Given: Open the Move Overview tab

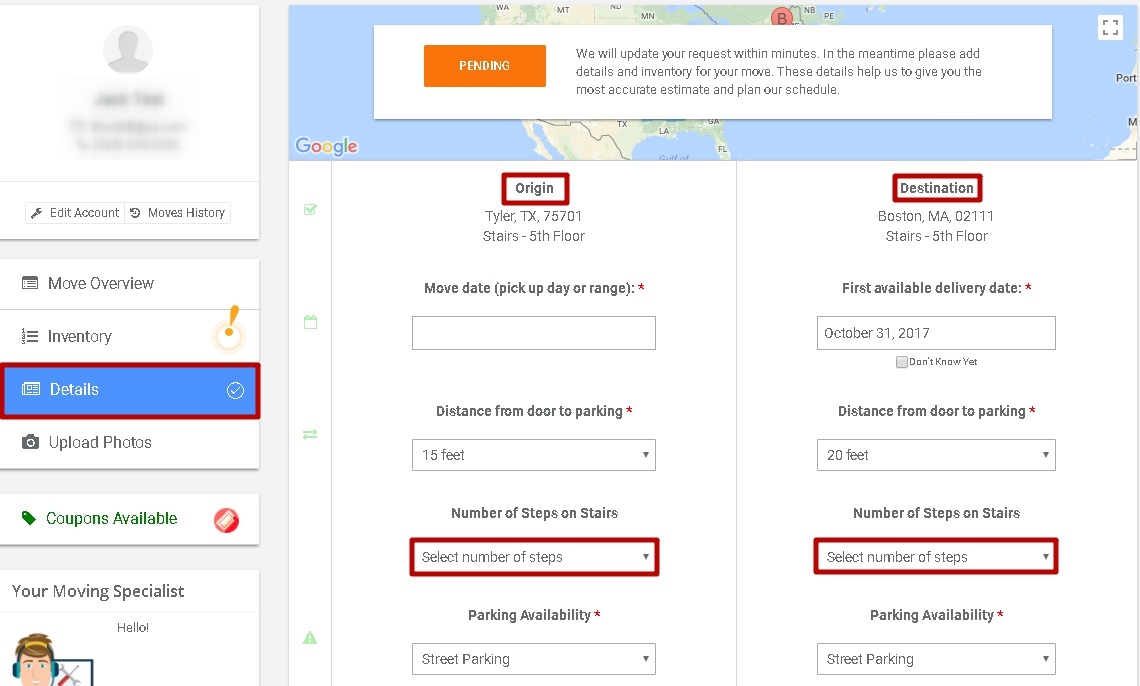Looking at the screenshot, I should 129,283.
